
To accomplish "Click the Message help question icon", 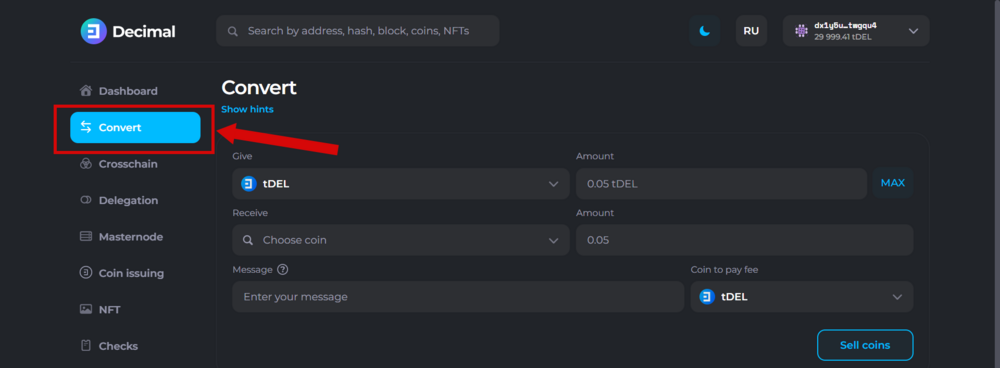I will (283, 269).
